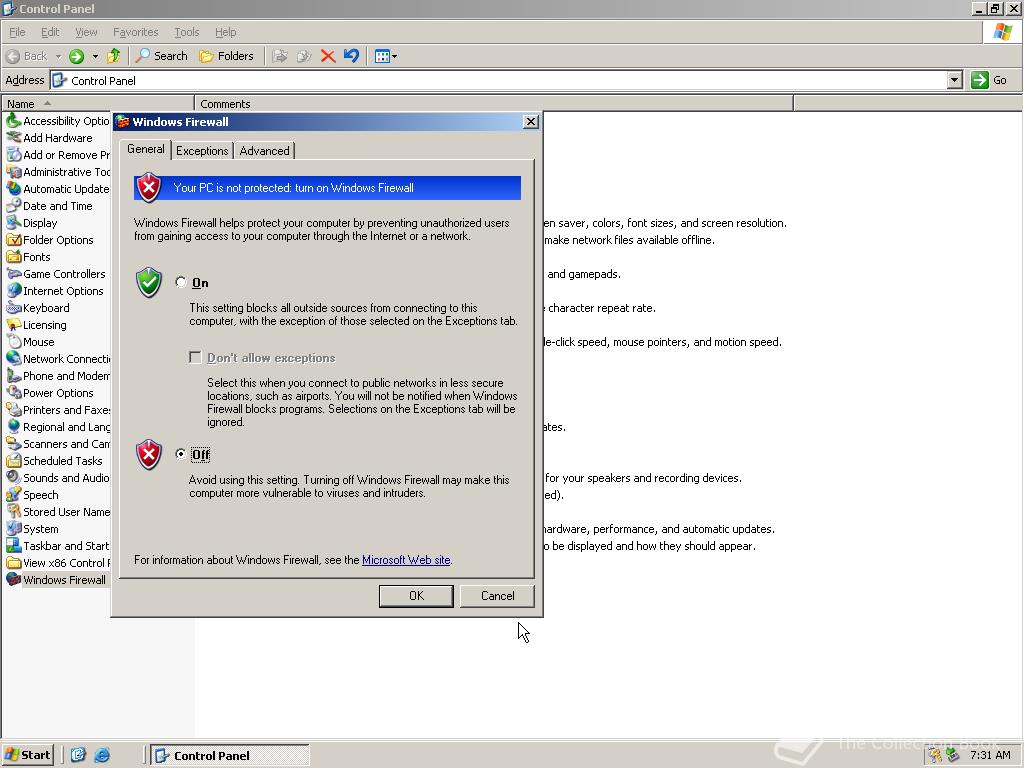This screenshot has height=768, width=1024.
Task: Select the On radio button
Action: (x=181, y=282)
